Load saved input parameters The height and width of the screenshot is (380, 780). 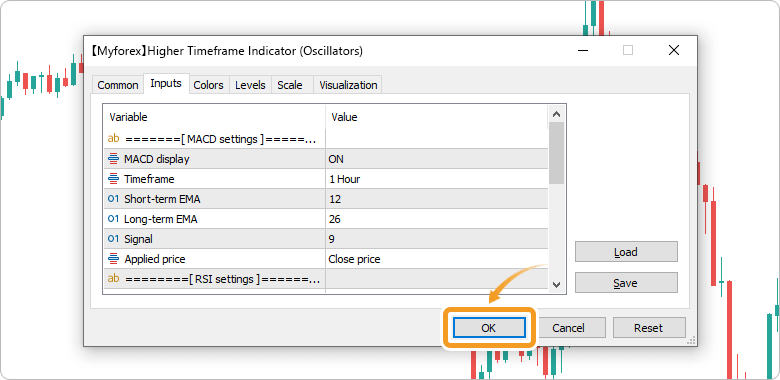click(626, 252)
